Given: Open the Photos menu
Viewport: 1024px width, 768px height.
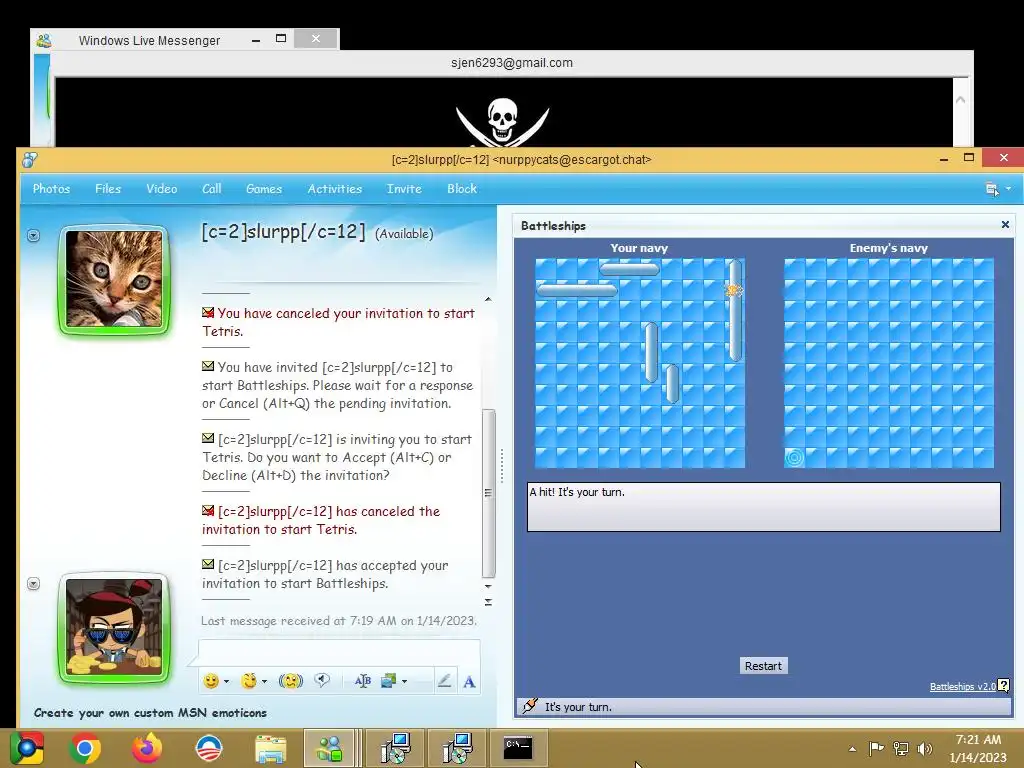Looking at the screenshot, I should pos(51,189).
